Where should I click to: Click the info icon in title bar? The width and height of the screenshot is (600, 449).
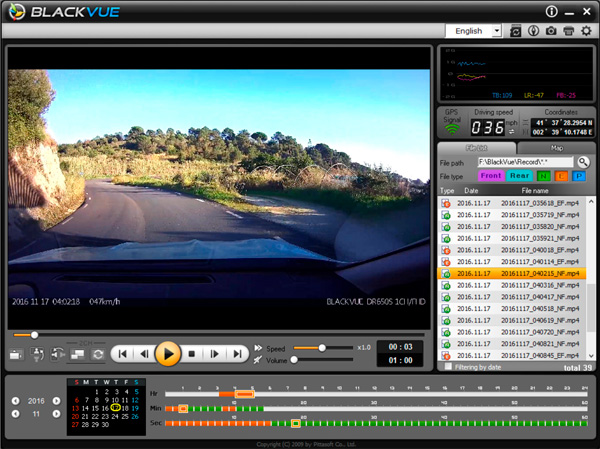550,11
